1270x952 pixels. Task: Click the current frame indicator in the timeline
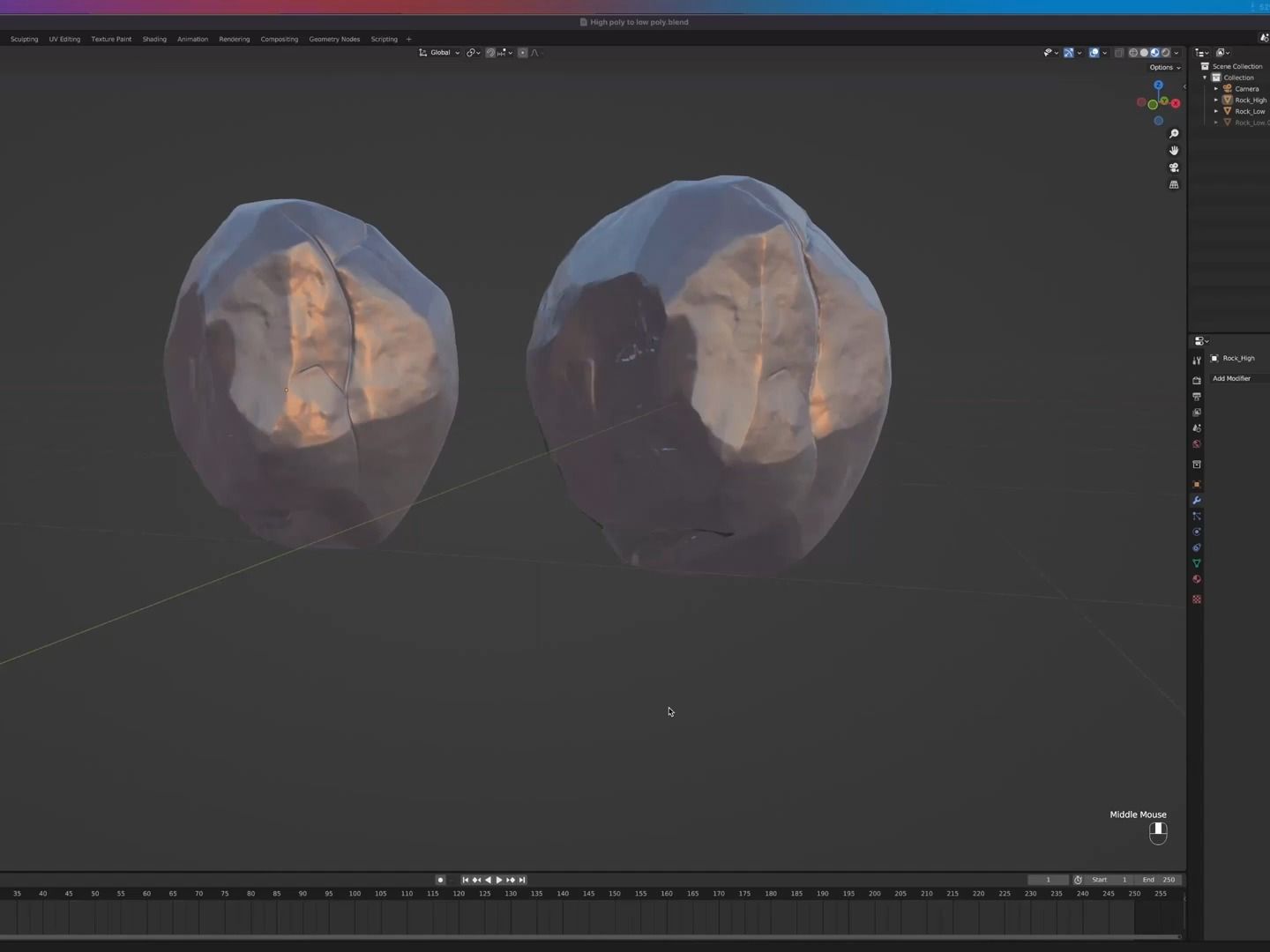point(1049,880)
